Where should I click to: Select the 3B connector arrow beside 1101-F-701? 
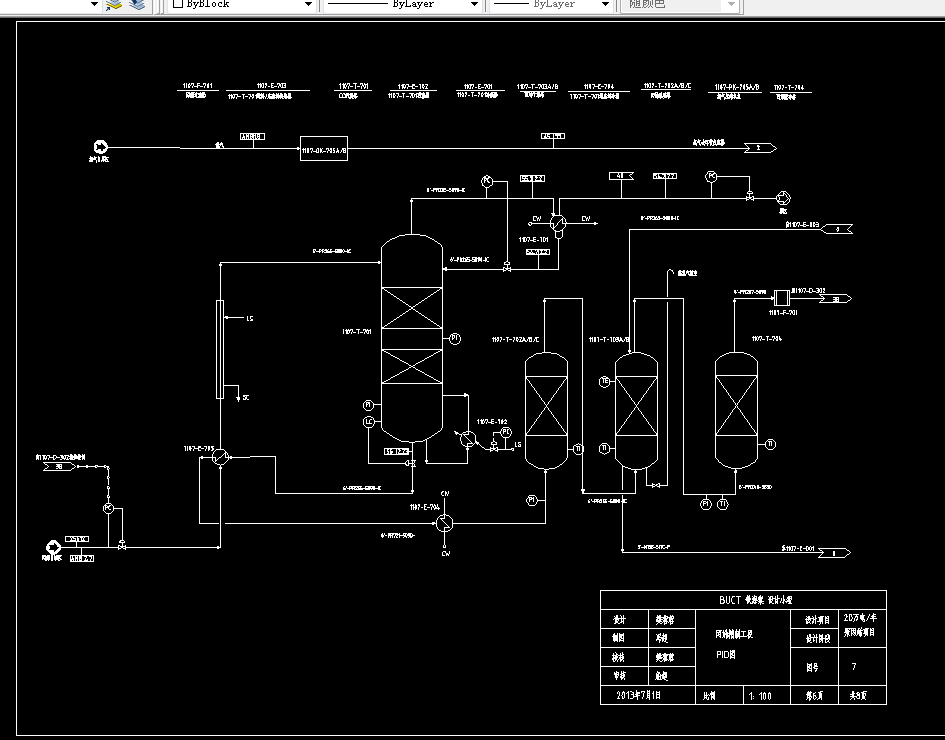tap(835, 299)
